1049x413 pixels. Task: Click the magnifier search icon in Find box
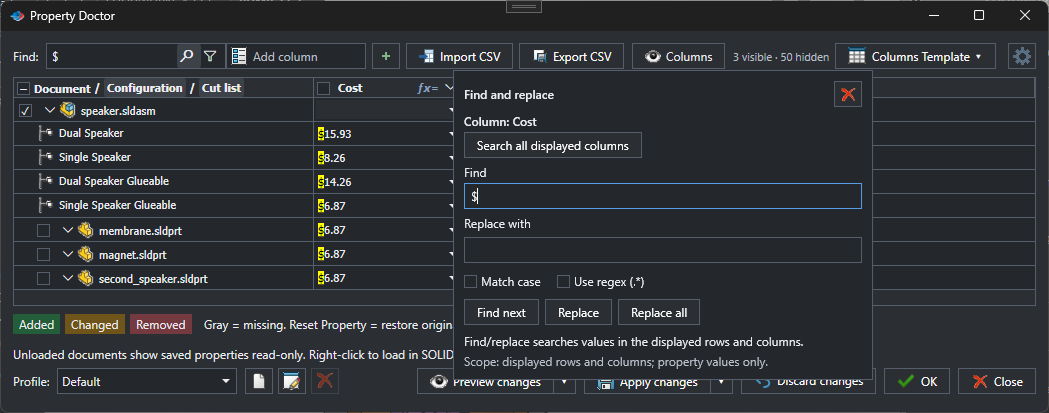tap(187, 57)
